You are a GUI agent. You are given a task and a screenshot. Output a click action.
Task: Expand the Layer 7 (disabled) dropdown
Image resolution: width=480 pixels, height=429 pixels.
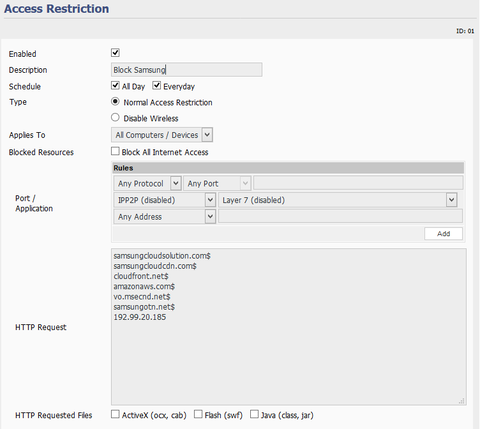point(338,200)
